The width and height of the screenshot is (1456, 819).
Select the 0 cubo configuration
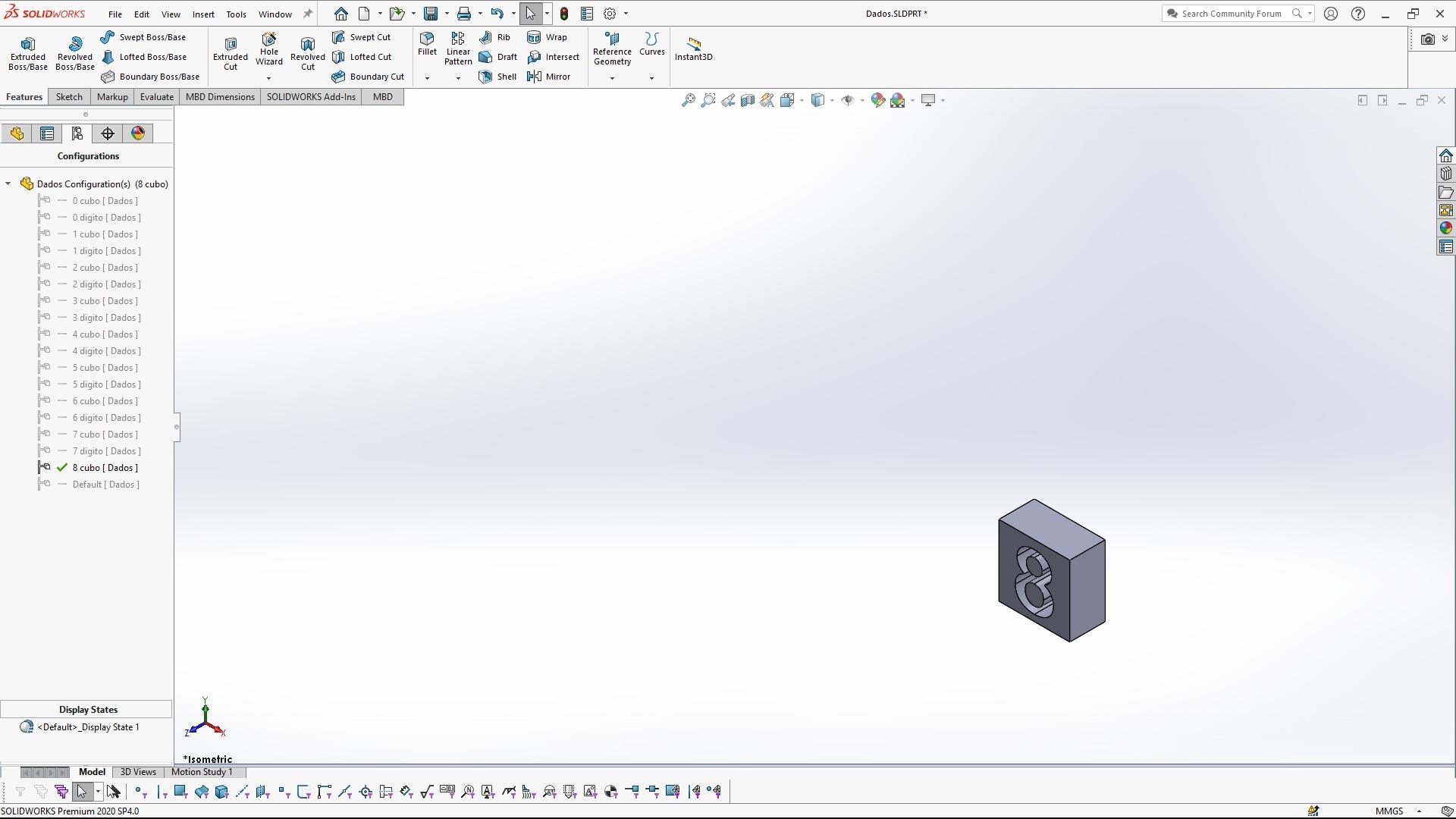click(x=105, y=201)
